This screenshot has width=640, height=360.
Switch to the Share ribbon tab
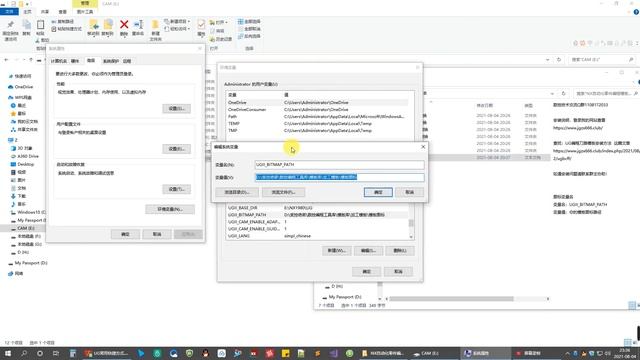tap(45, 11)
